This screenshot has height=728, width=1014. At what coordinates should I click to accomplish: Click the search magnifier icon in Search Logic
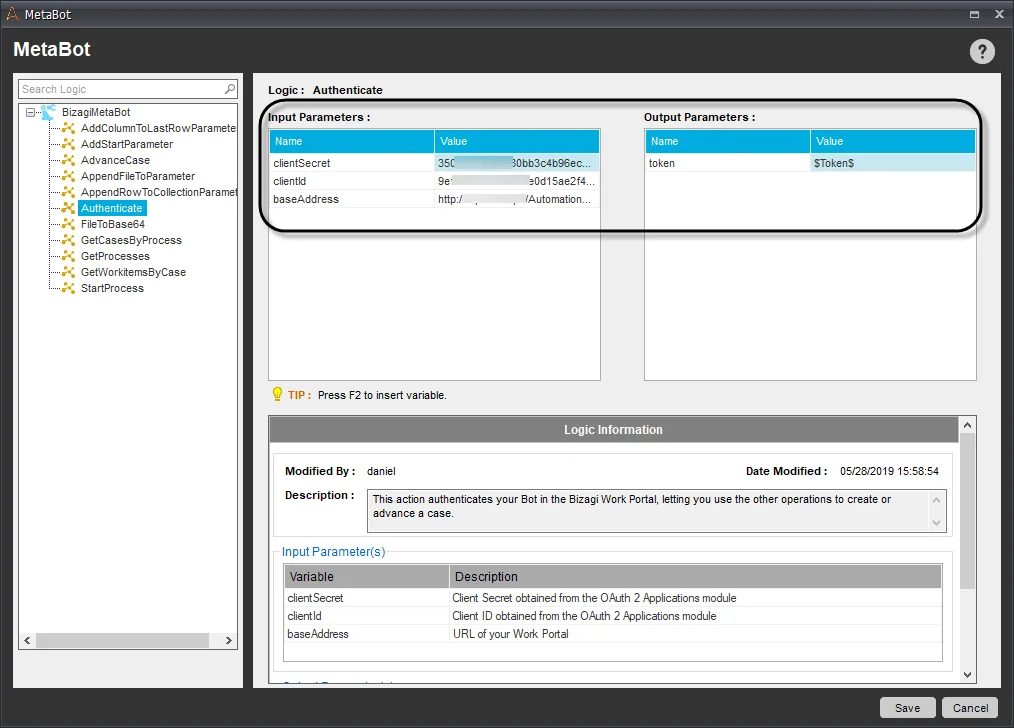(230, 89)
